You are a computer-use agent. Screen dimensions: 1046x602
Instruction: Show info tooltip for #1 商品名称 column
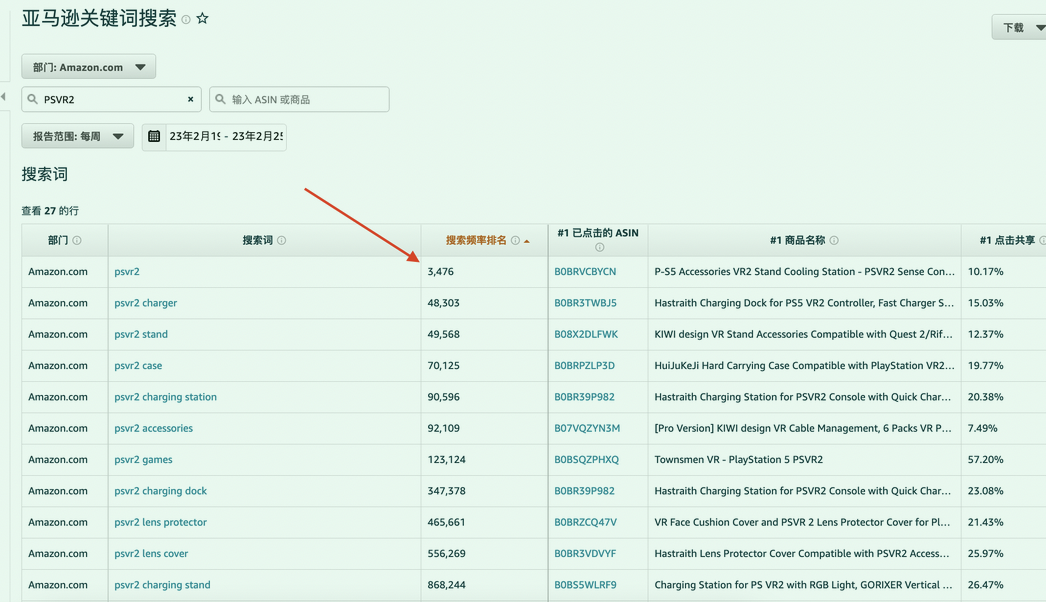834,240
